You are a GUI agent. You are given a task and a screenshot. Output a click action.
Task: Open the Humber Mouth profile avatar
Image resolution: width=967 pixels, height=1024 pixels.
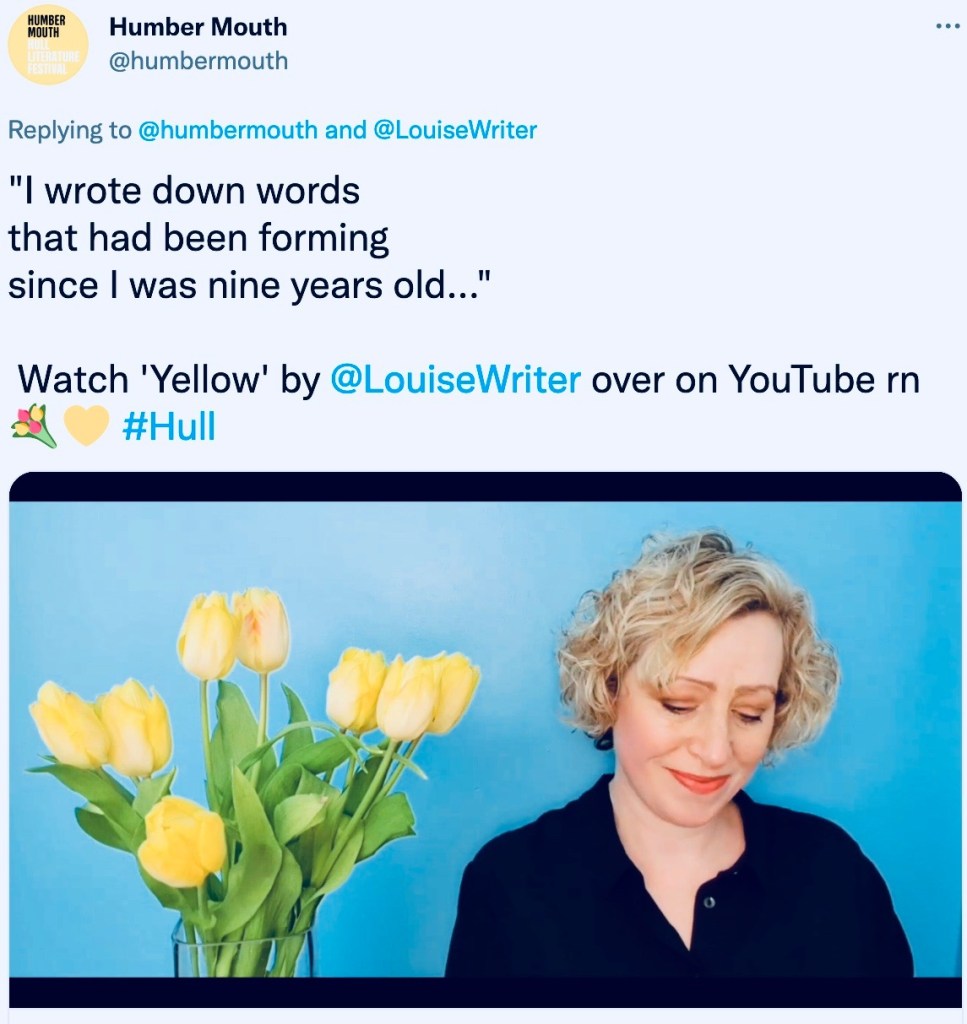47,45
